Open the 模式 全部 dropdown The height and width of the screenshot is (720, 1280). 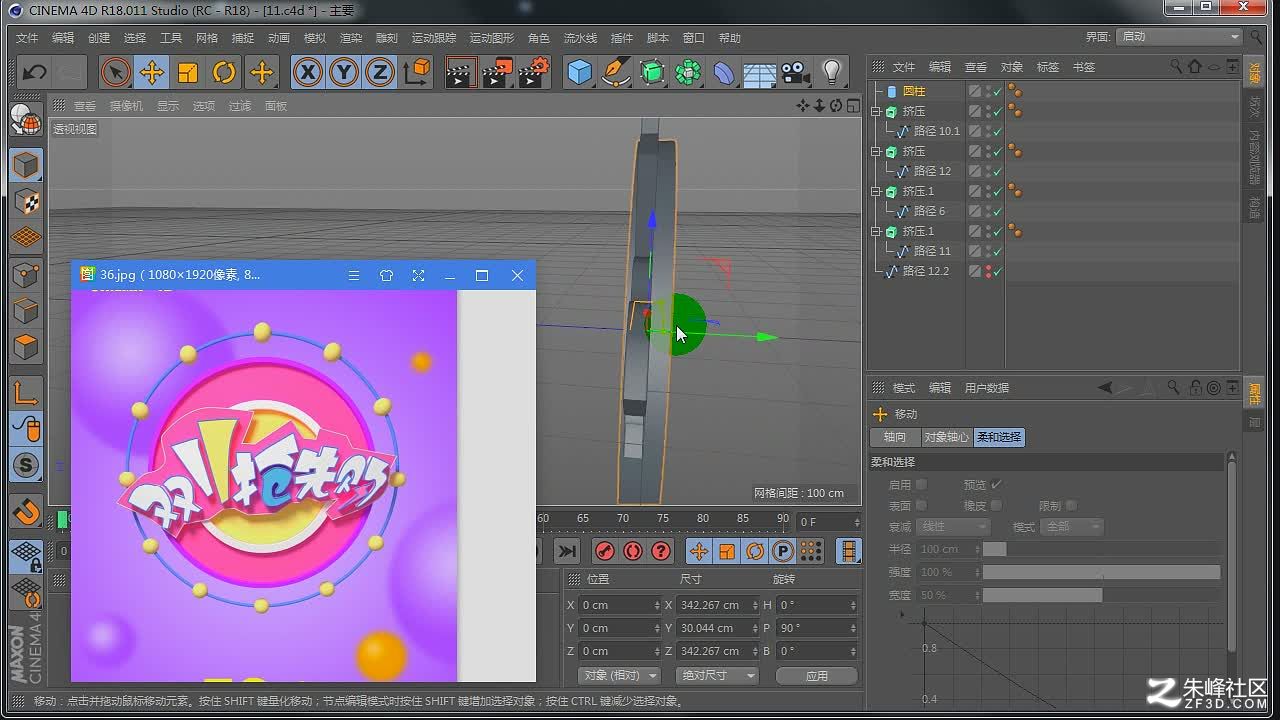pos(1072,527)
